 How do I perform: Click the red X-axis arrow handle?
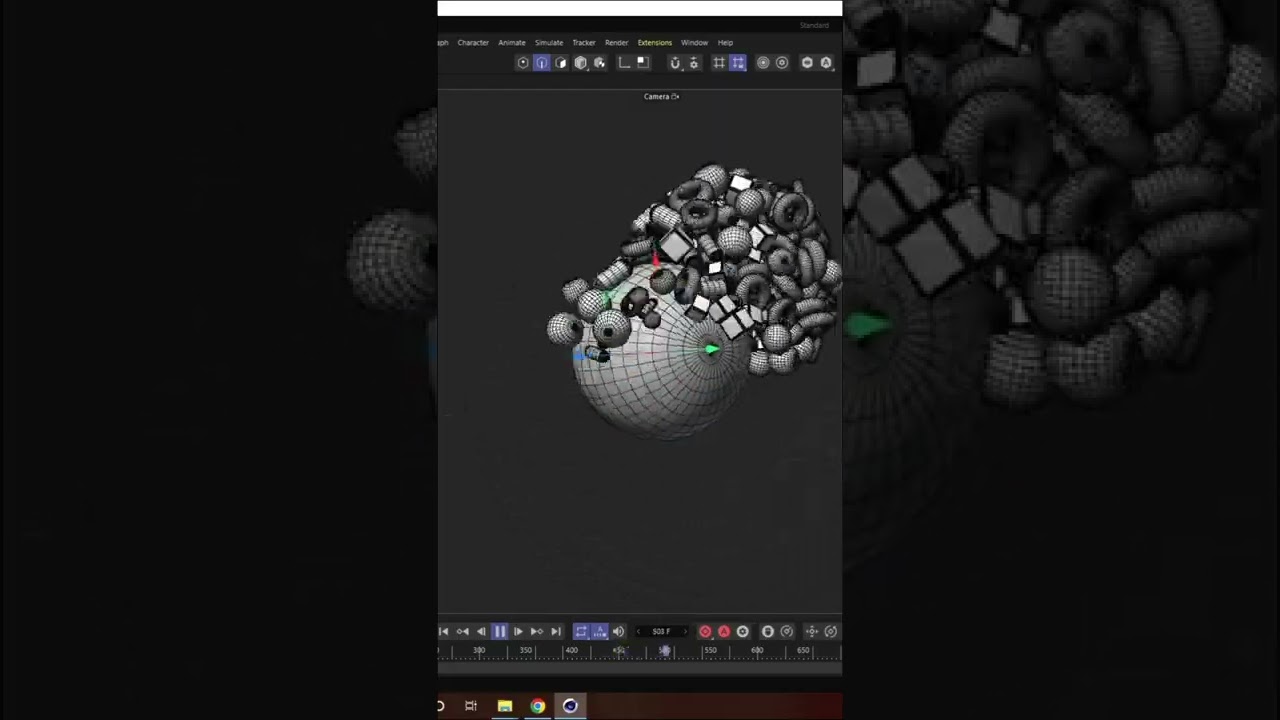tap(655, 259)
